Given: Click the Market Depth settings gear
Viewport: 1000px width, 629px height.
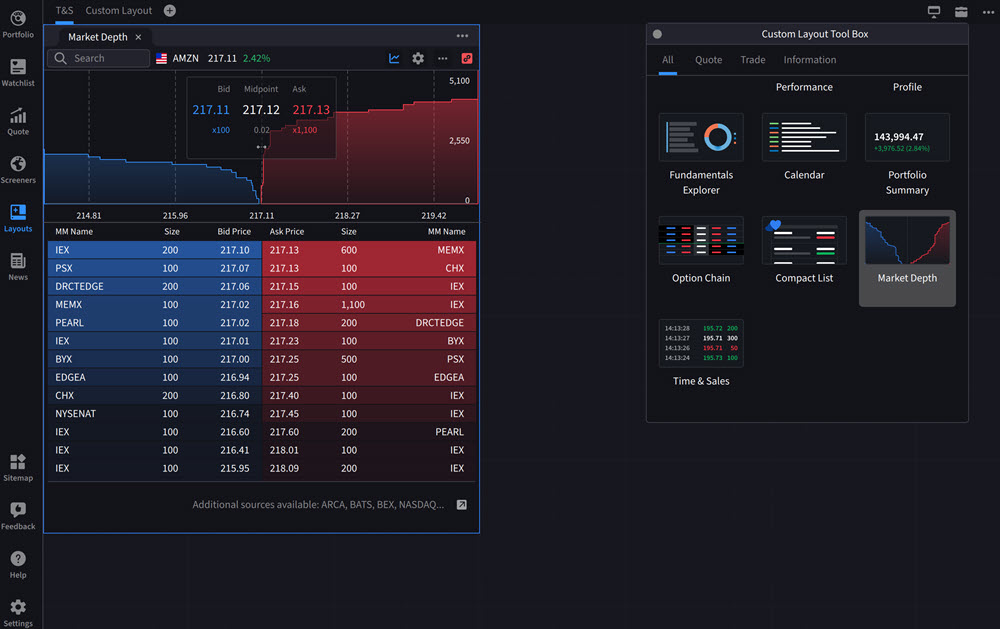Looking at the screenshot, I should click(418, 59).
